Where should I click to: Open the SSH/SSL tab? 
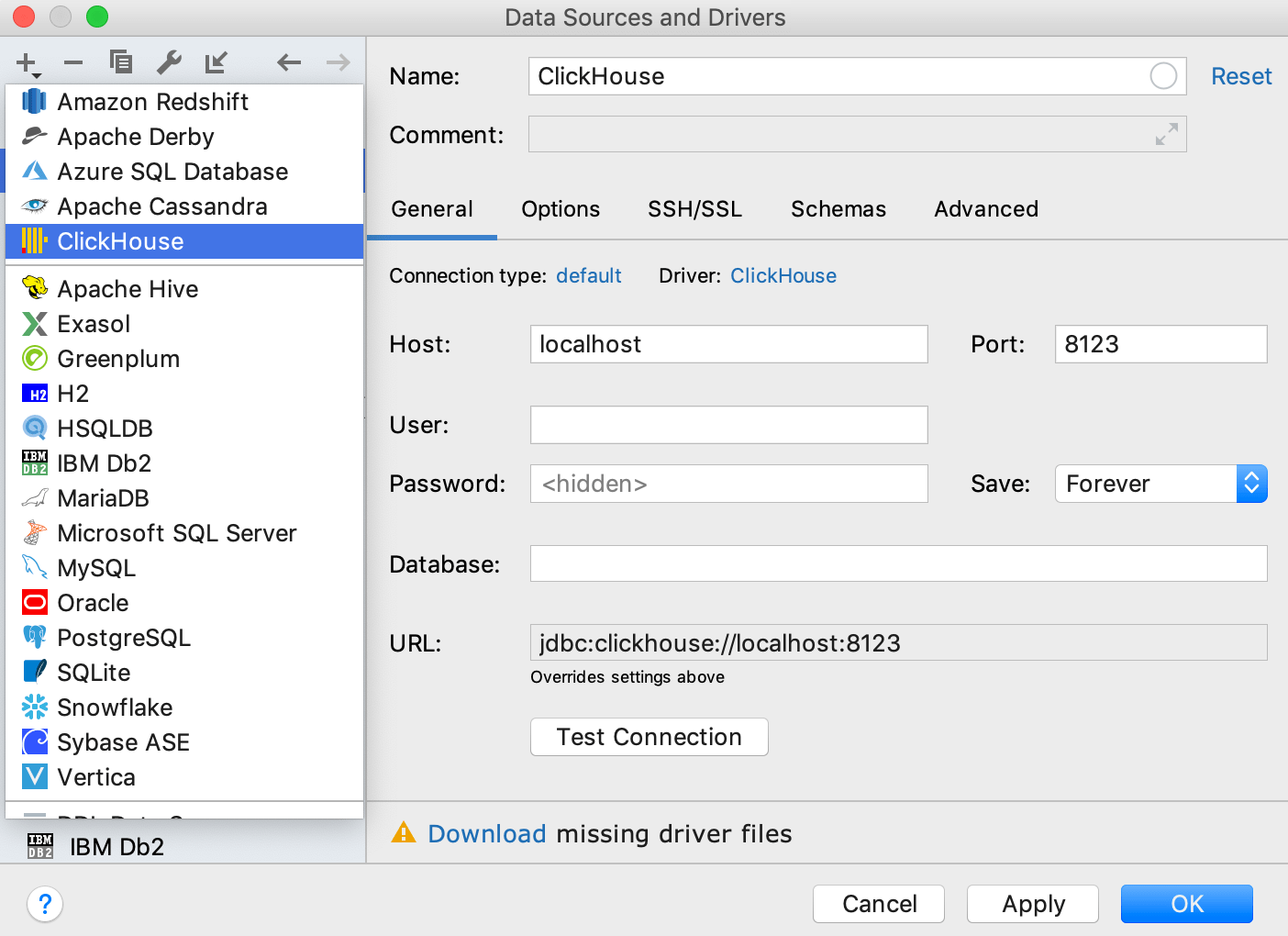tap(694, 209)
